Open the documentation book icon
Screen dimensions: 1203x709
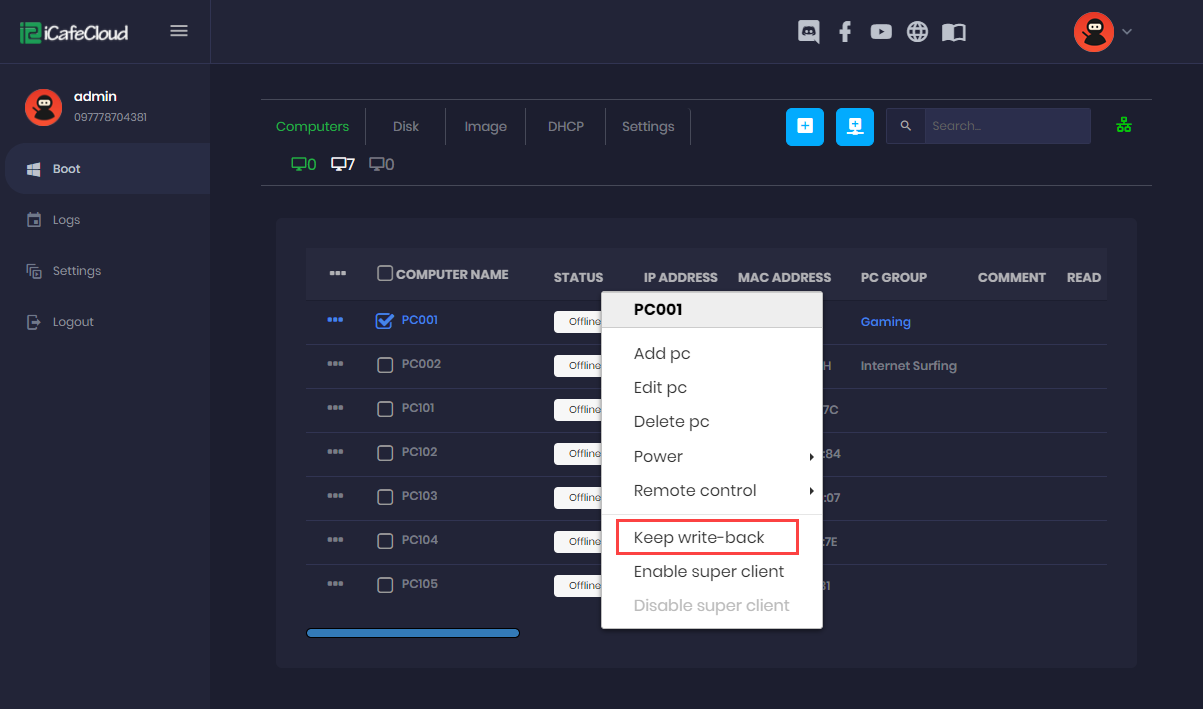[953, 31]
